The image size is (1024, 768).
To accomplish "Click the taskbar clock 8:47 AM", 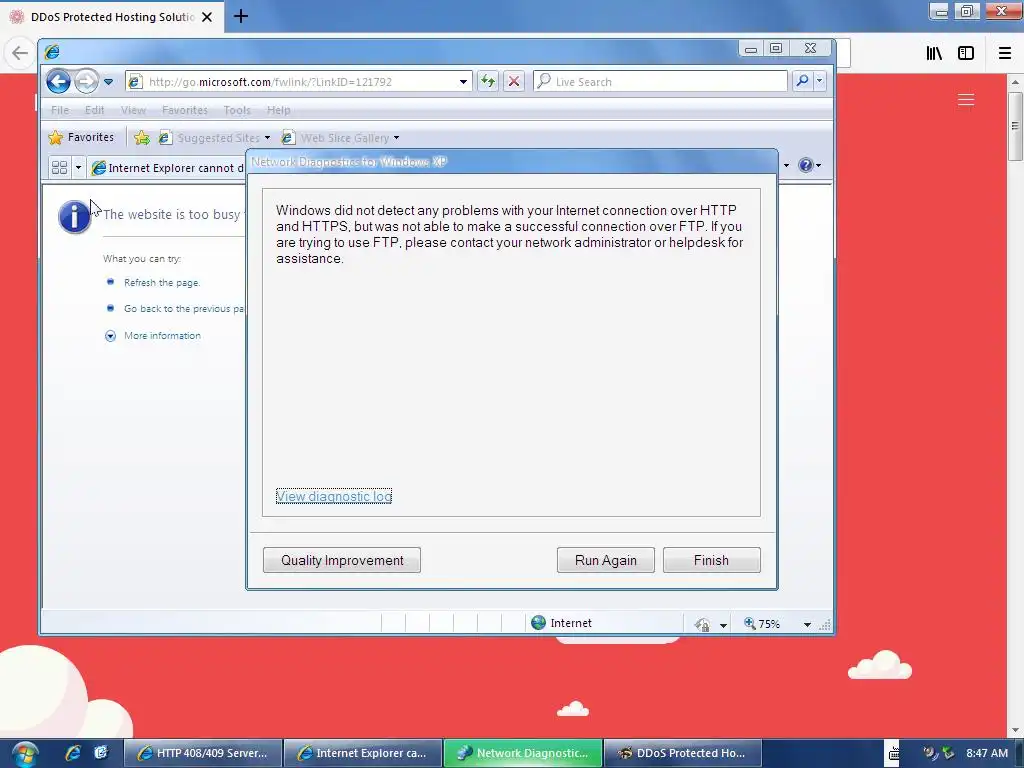I will point(987,753).
